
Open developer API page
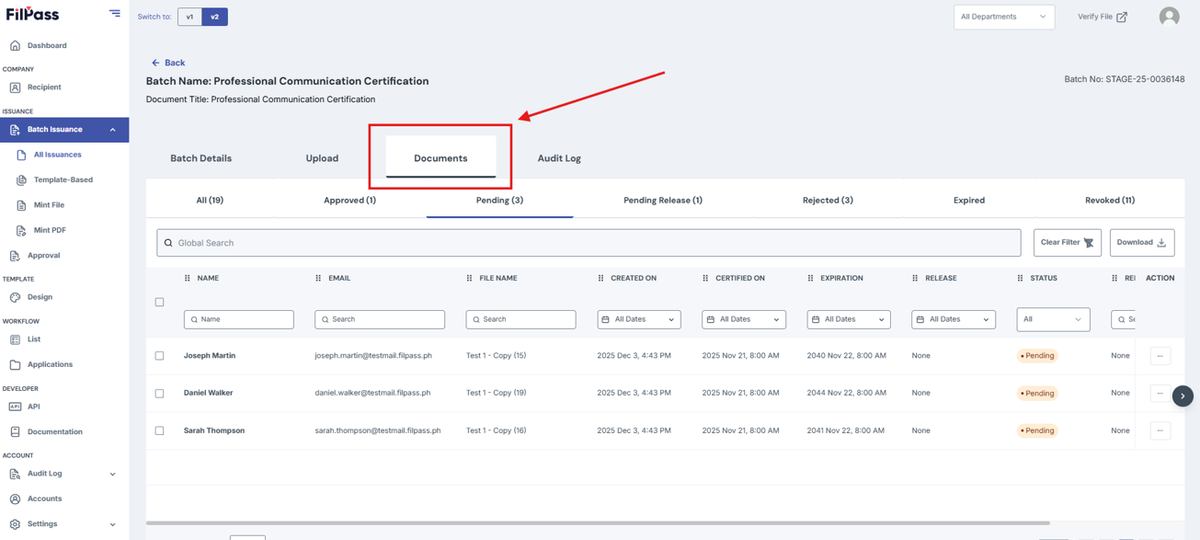pos(34,406)
